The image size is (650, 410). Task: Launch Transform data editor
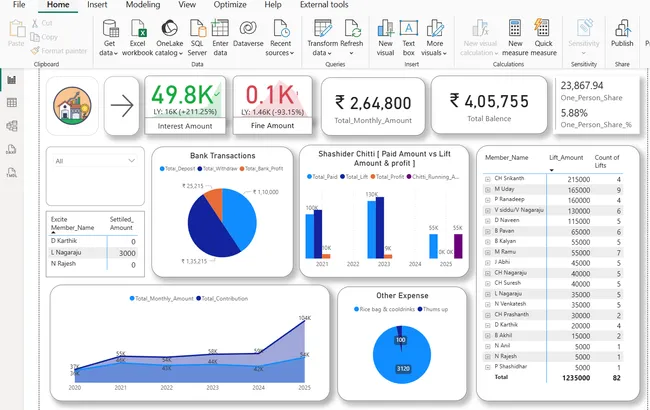tap(323, 38)
